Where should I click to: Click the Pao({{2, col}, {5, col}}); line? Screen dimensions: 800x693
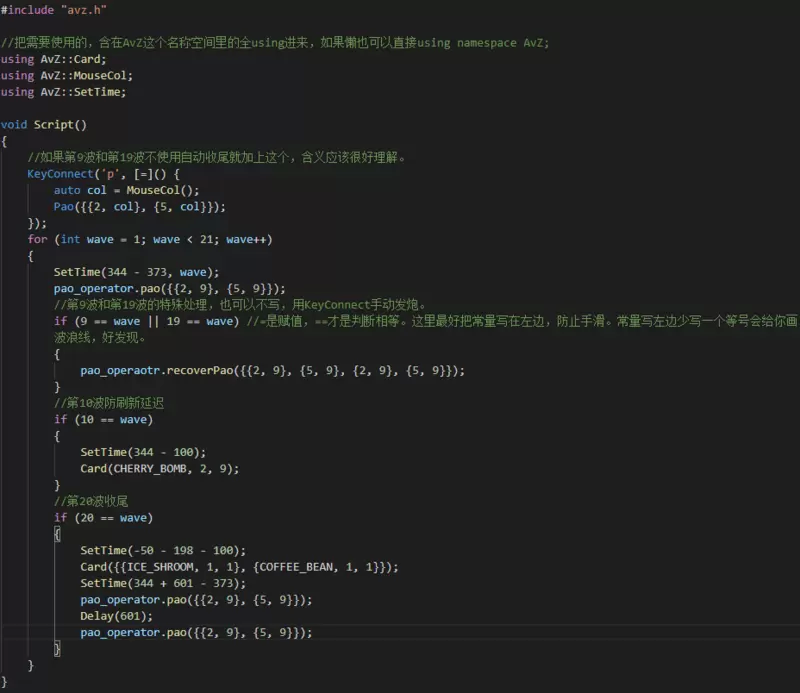pyautogui.click(x=140, y=207)
